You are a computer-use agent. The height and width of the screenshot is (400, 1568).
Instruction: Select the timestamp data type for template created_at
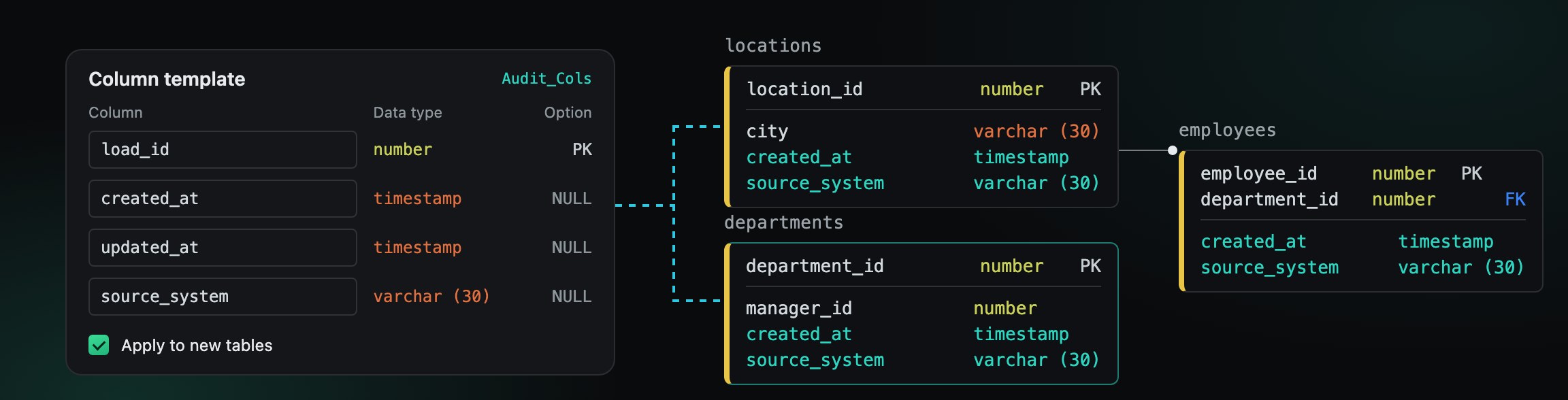(x=417, y=199)
